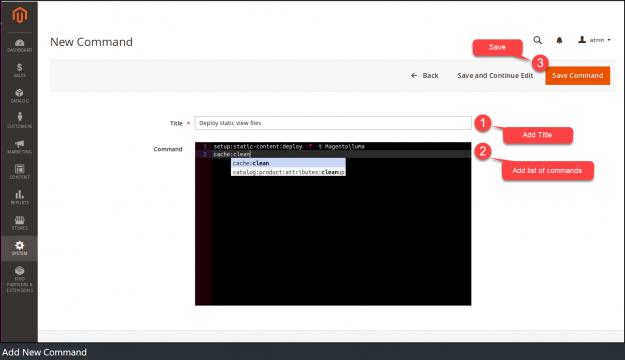Viewport: 625px width, 360px height.
Task: Click the Magento logo icon
Action: point(20,15)
